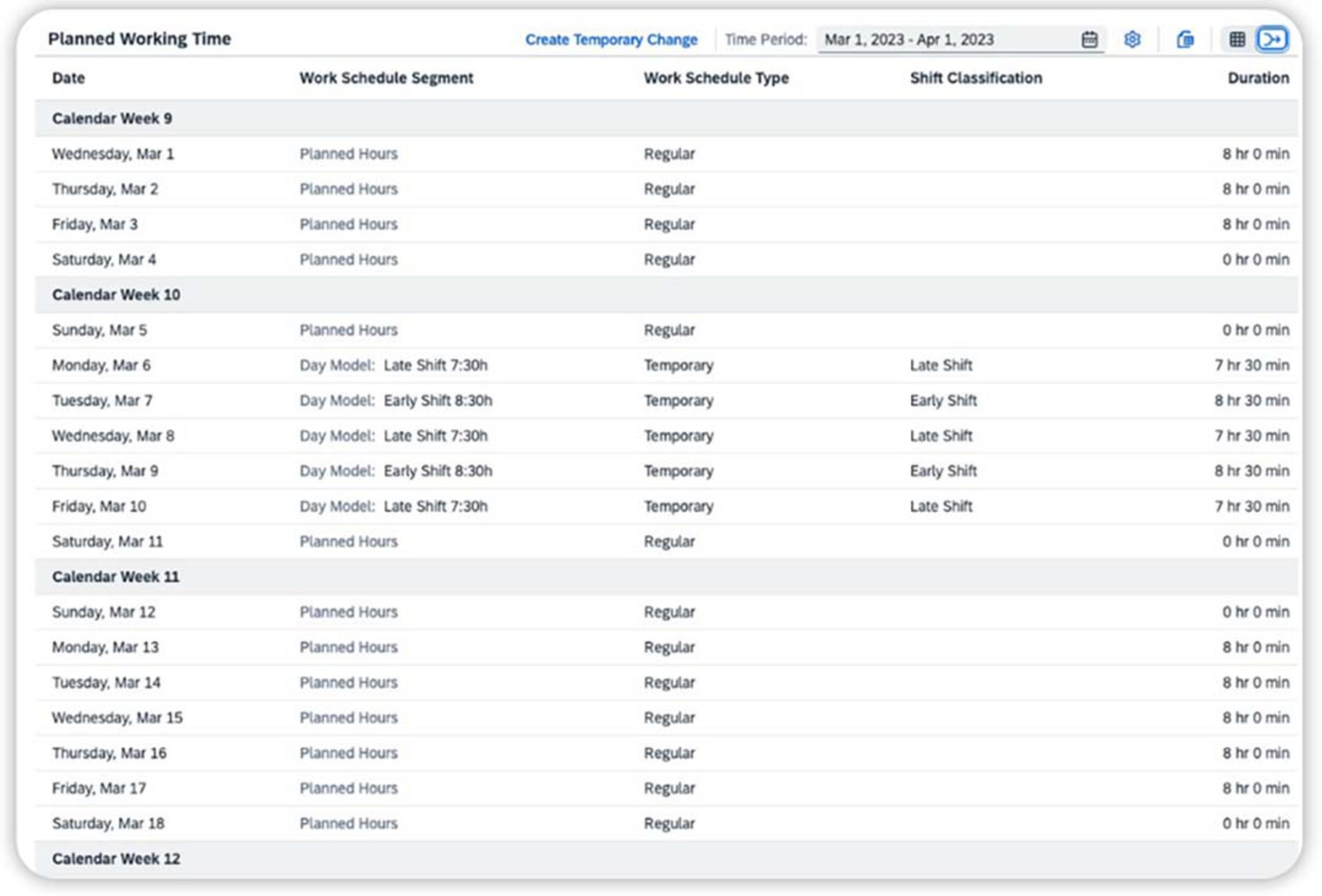
Task: Click Late Shift classification for Mar 10
Action: point(941,506)
